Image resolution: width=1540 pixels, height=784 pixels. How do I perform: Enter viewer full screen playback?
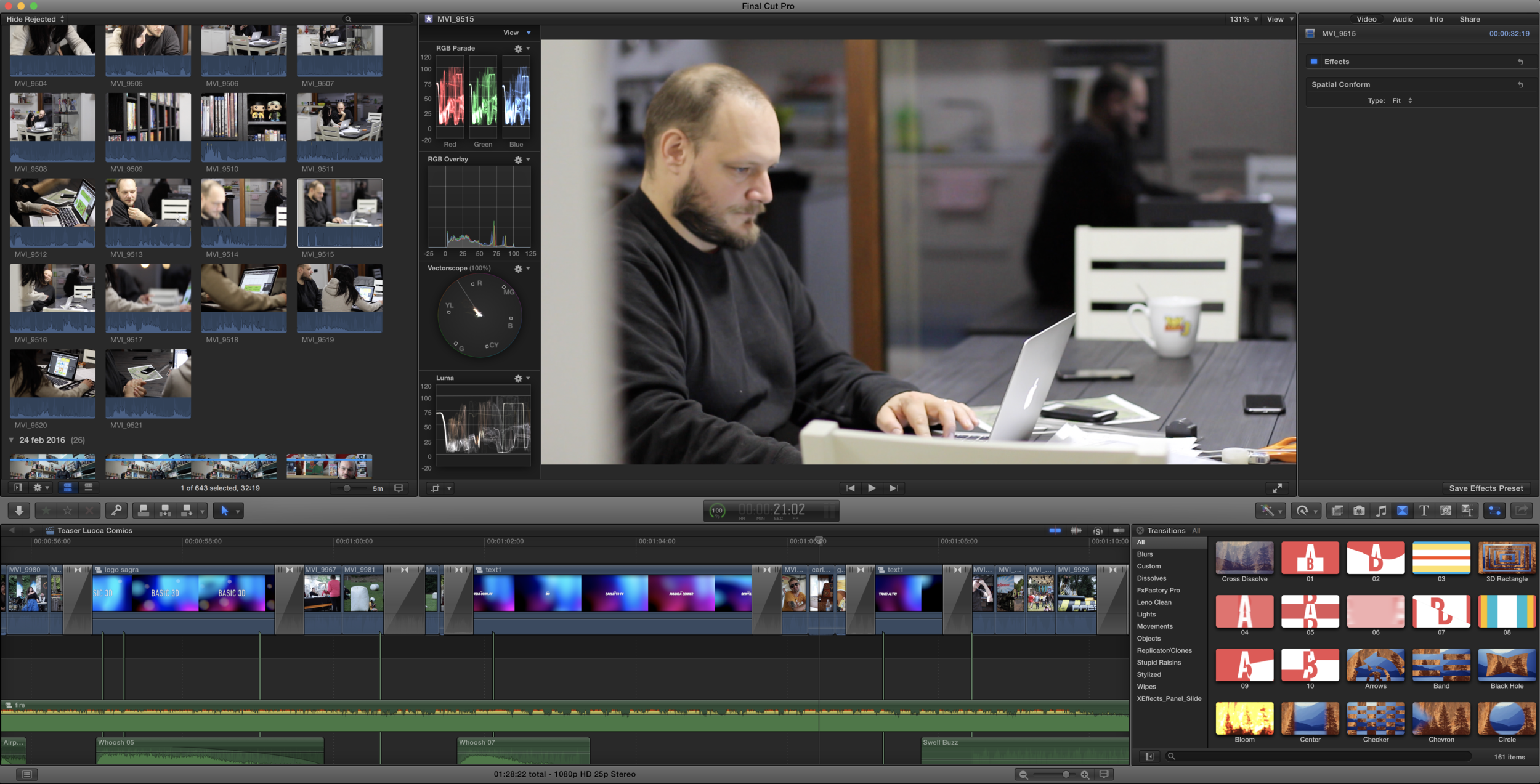tap(1277, 488)
